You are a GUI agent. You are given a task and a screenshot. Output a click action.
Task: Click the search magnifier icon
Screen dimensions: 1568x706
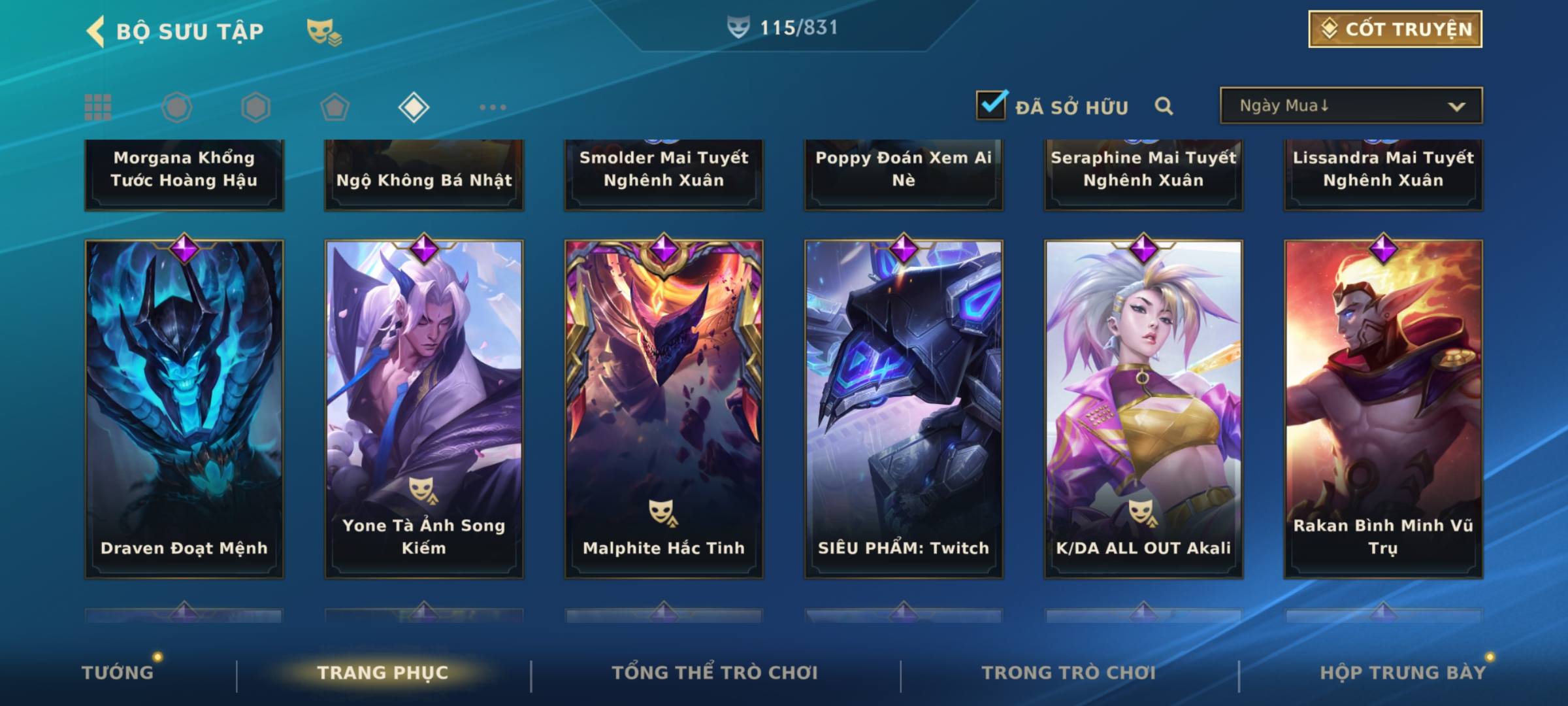point(1164,106)
